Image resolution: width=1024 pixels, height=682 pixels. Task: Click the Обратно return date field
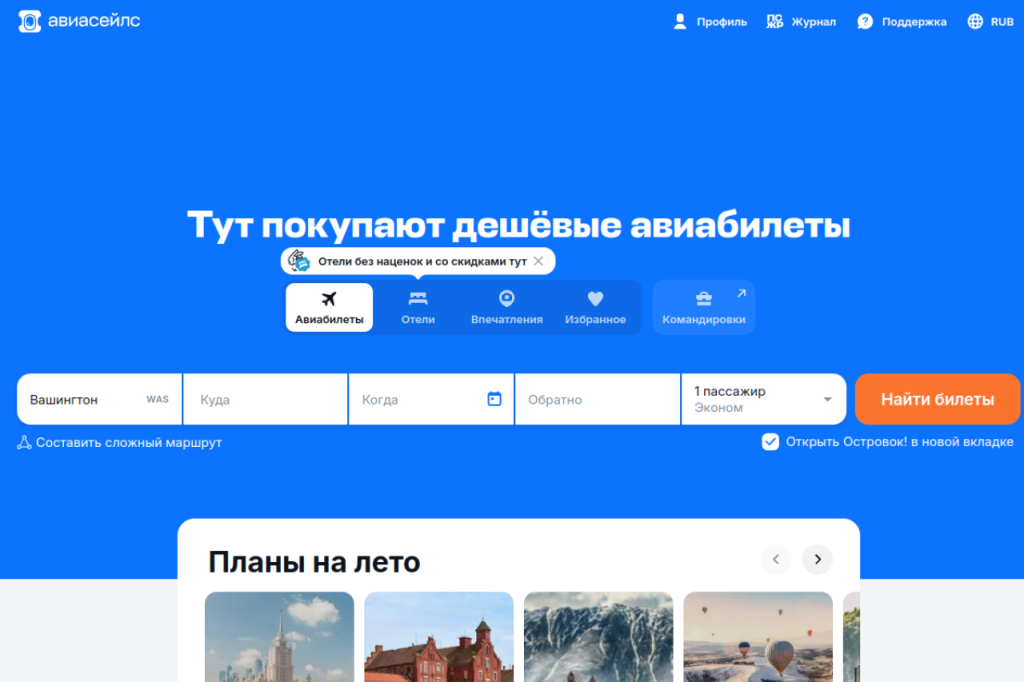tap(598, 399)
